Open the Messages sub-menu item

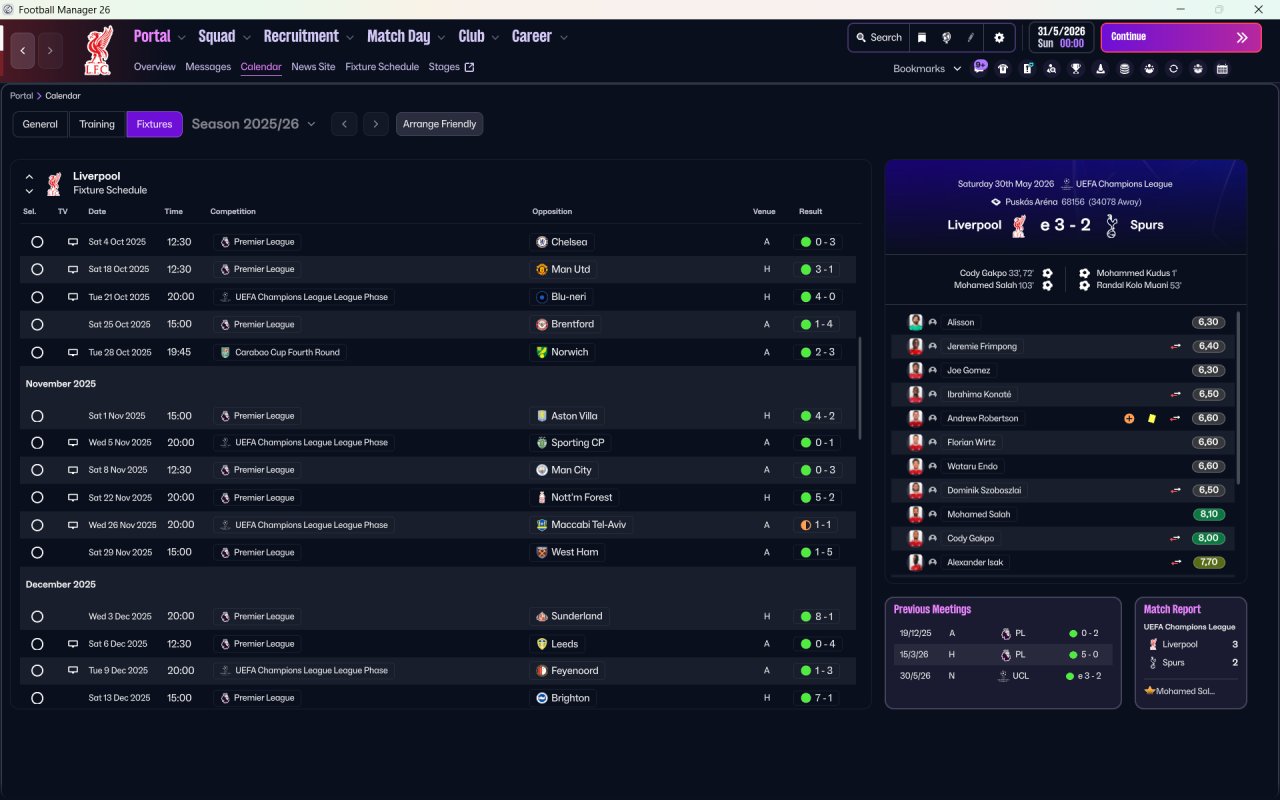click(x=208, y=67)
